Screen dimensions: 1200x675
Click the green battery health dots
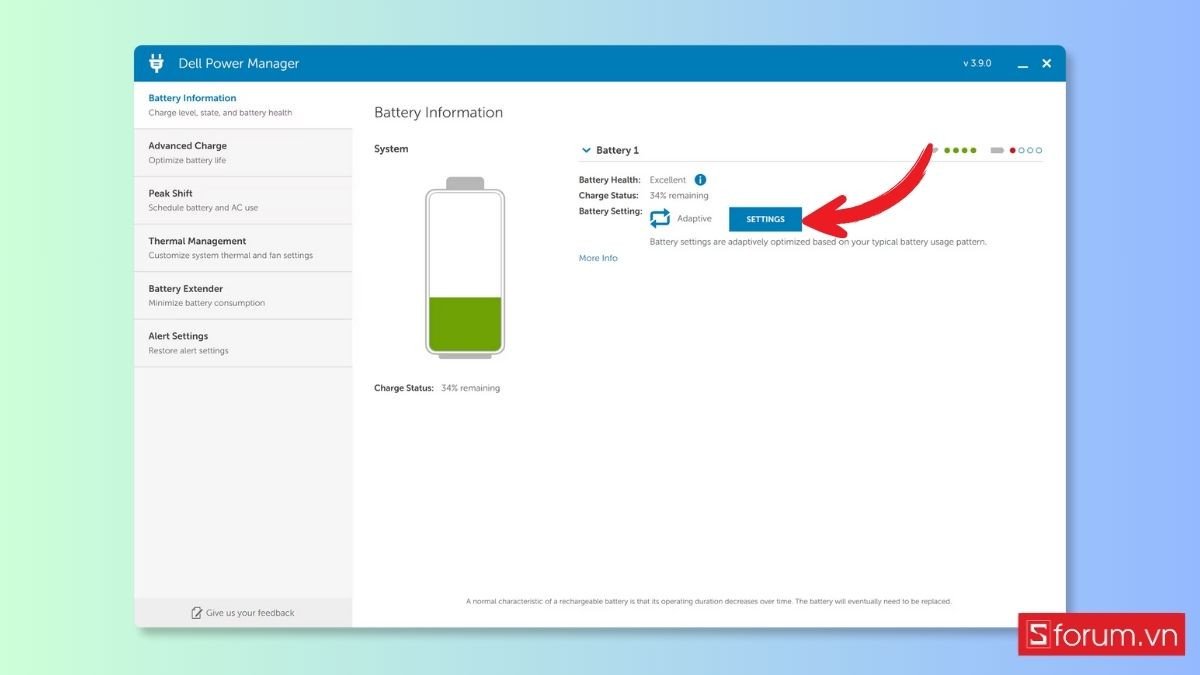[960, 151]
